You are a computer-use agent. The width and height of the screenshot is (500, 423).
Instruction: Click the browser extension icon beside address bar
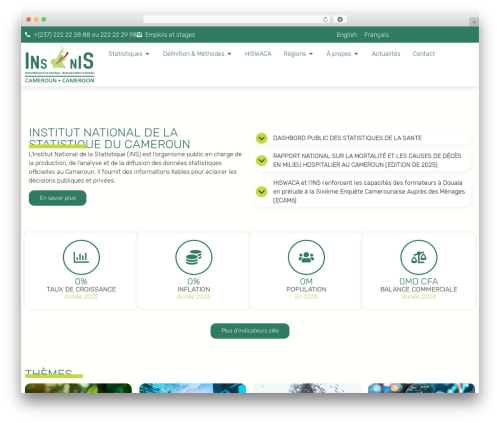340,20
